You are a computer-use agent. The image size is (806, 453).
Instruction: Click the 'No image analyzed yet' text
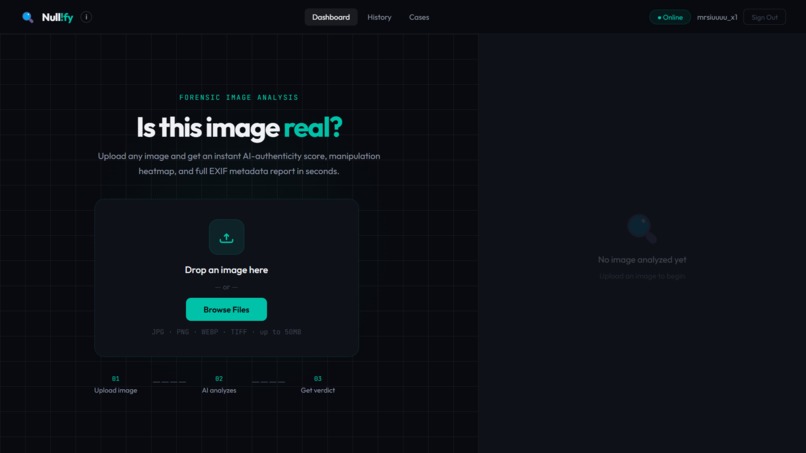coord(642,260)
